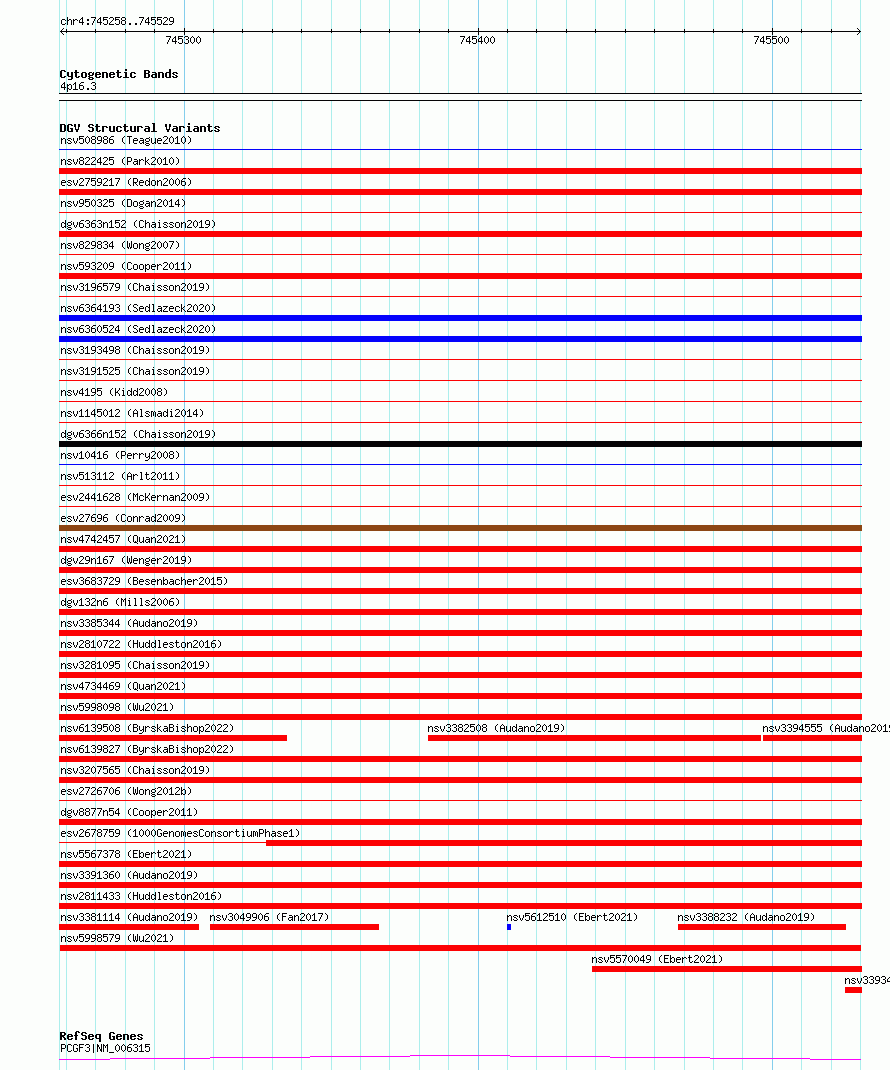Click esv2726706 (Wong2012b) label
Viewport: 890px width, 1070px height.
click(x=126, y=792)
